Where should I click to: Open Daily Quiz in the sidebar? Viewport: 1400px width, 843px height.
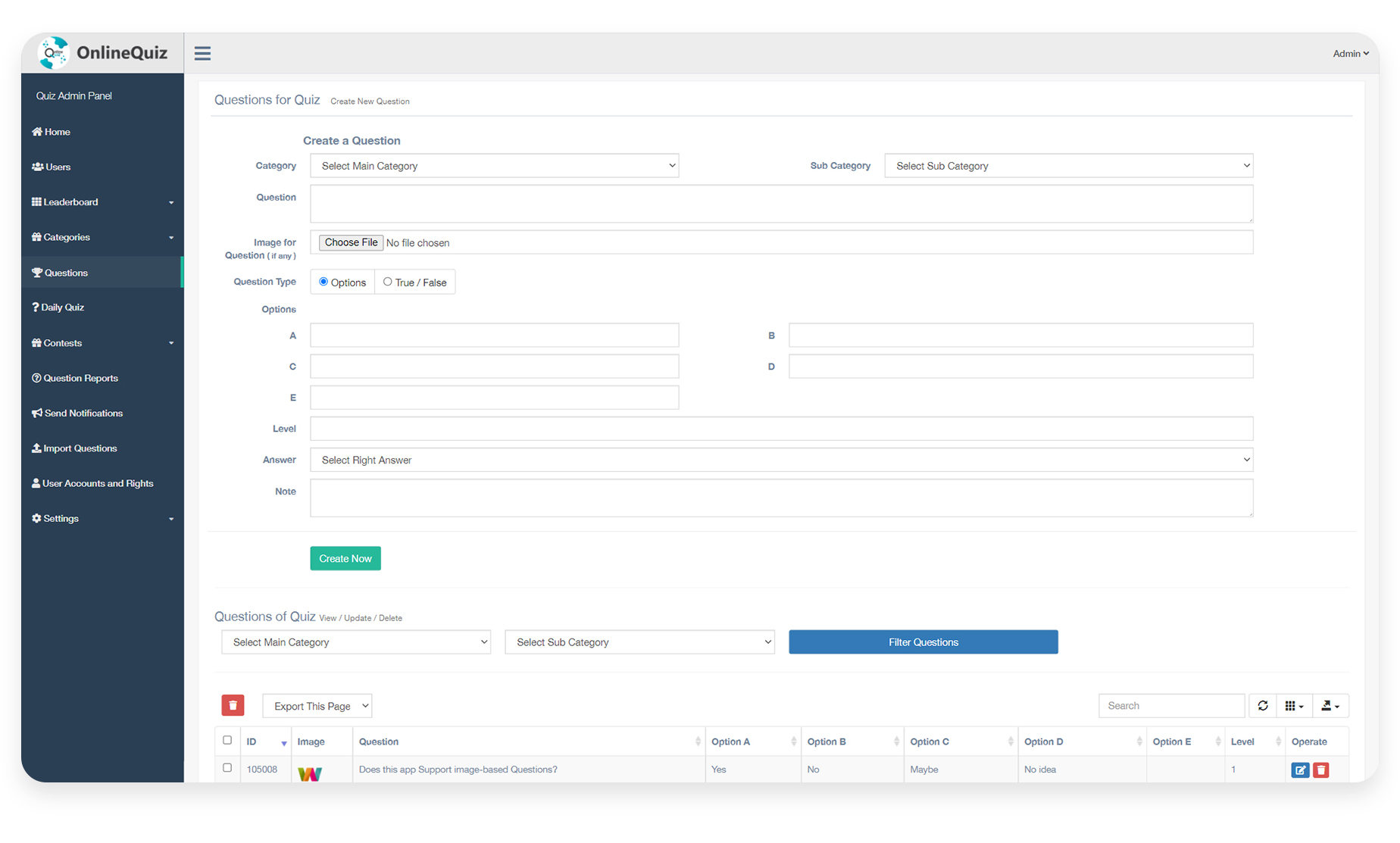pos(62,308)
